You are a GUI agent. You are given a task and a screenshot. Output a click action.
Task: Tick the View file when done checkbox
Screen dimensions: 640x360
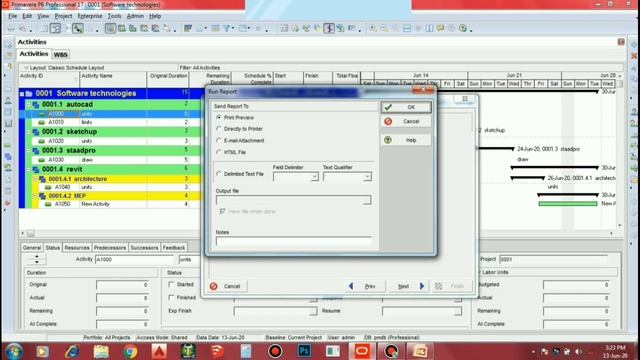tap(222, 211)
